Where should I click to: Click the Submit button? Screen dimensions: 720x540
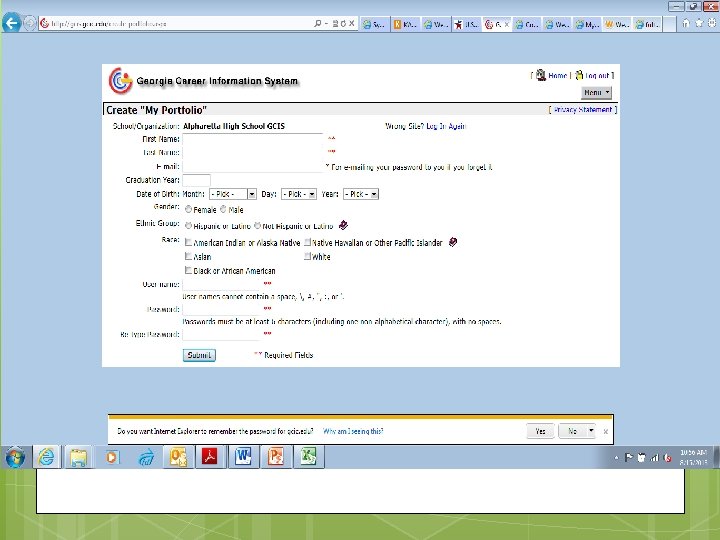[x=199, y=355]
